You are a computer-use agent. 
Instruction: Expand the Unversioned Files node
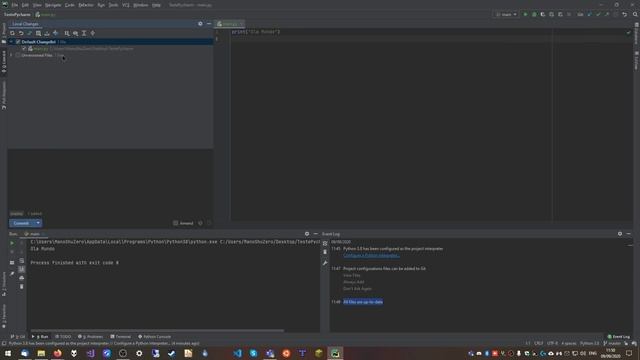point(11,55)
